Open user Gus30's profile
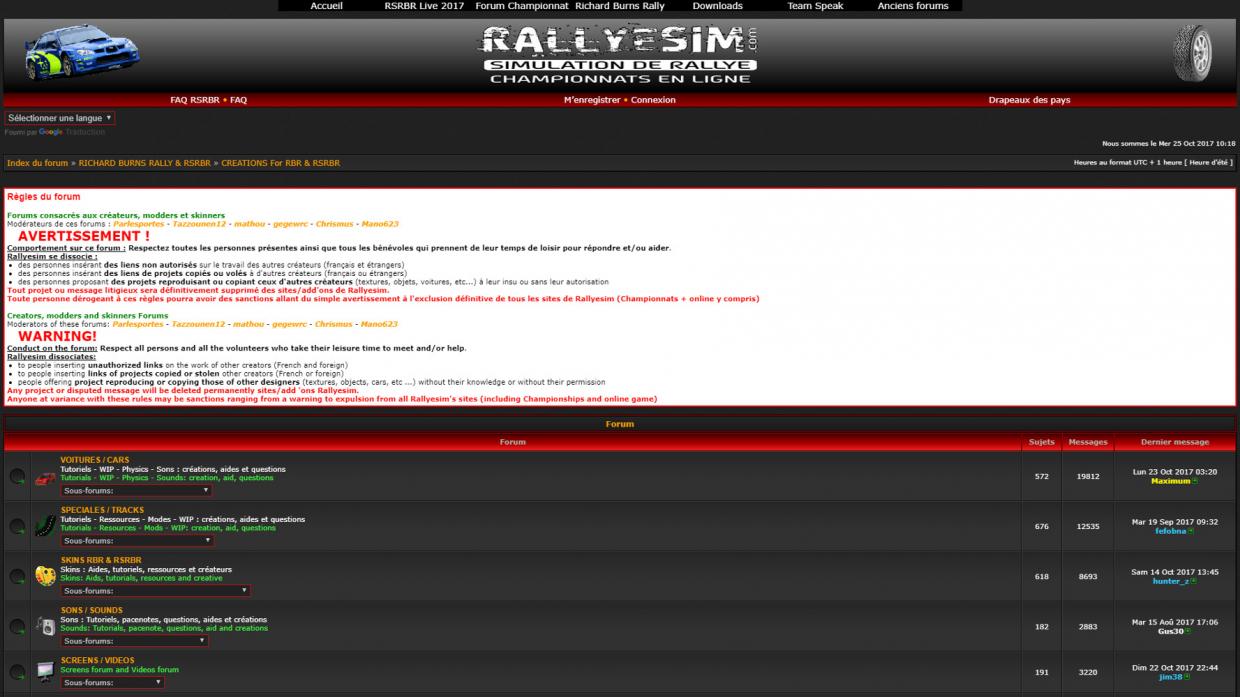Viewport: 1240px width, 697px height. [1171, 631]
